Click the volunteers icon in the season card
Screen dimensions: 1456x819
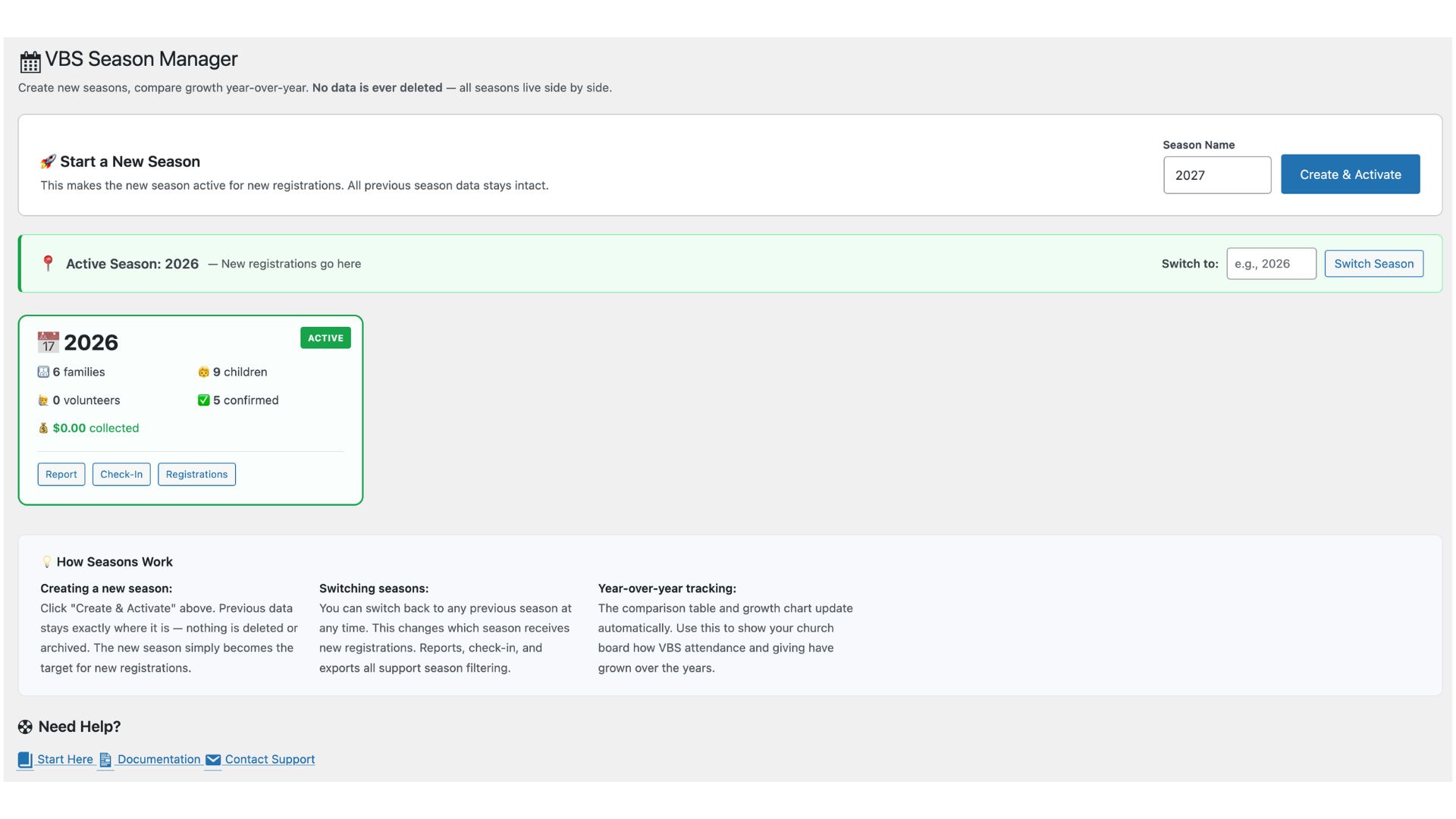tap(43, 400)
